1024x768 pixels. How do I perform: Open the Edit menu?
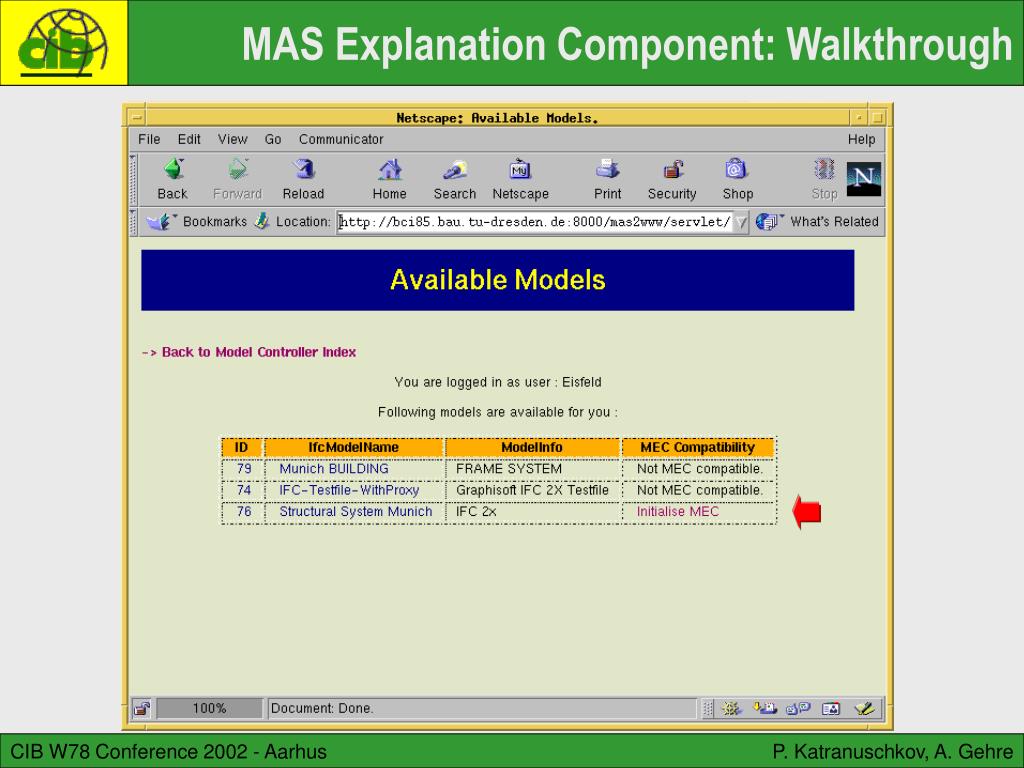coord(189,139)
